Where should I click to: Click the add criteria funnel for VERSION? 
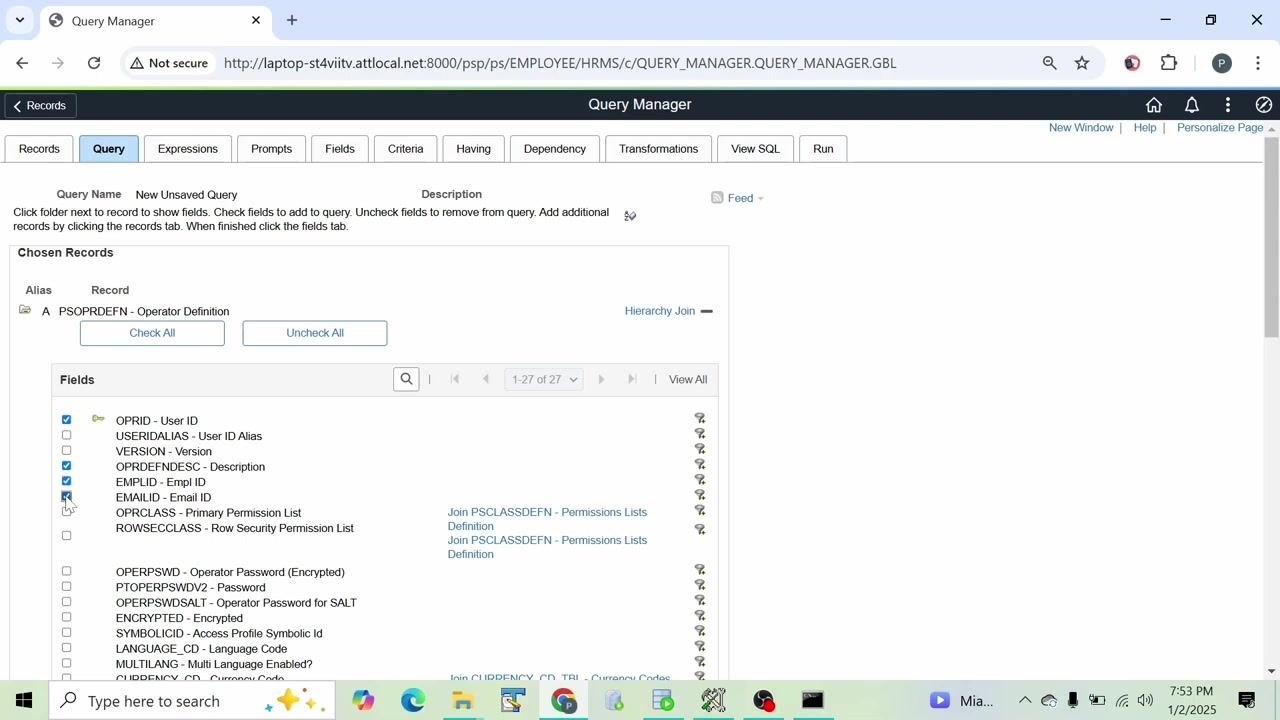point(700,450)
